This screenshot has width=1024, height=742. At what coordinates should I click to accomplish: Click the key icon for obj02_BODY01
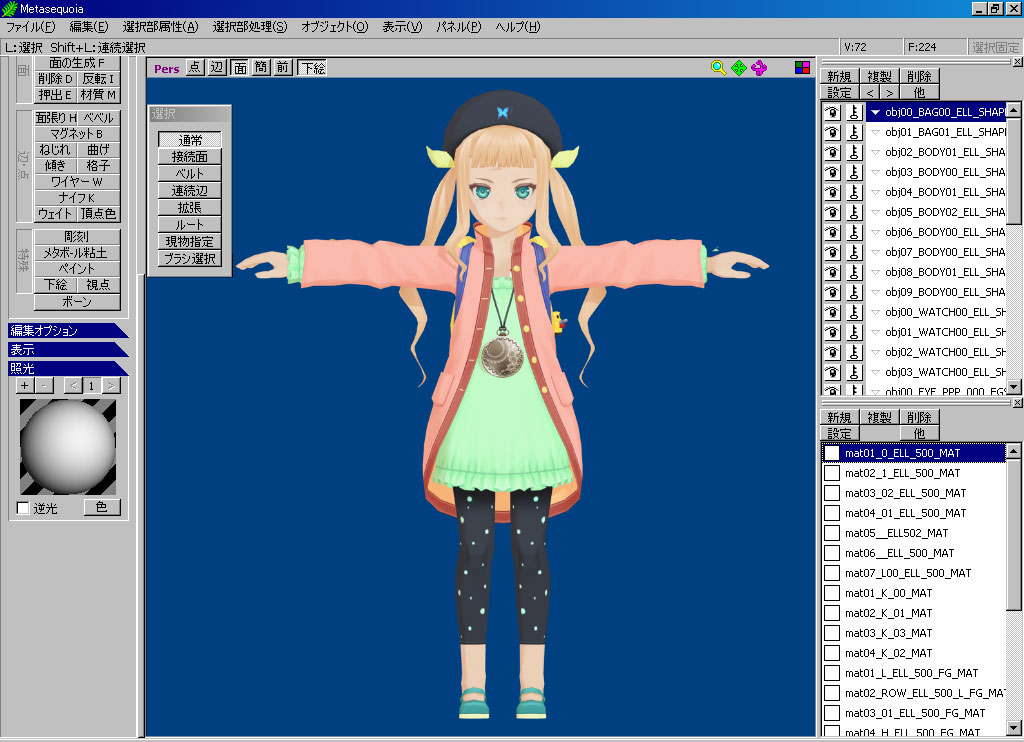[x=854, y=152]
